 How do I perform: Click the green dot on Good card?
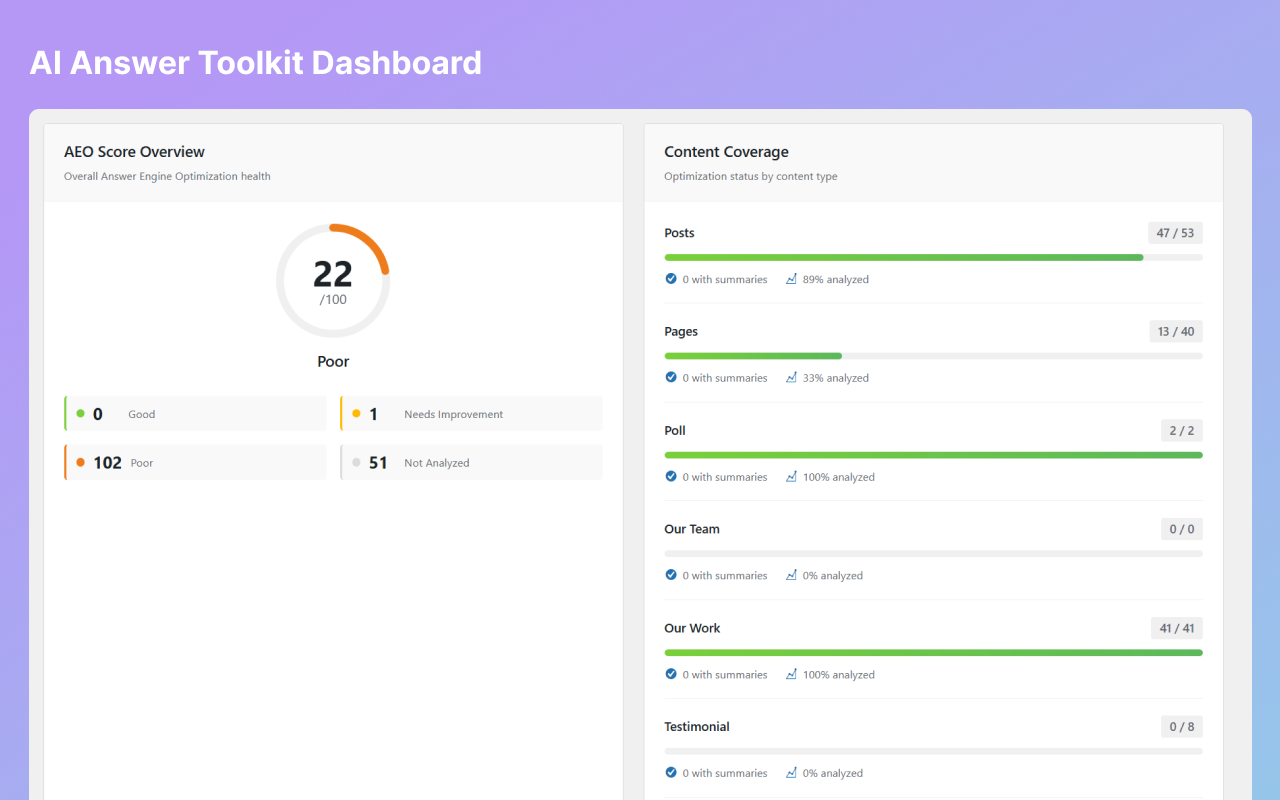click(80, 414)
